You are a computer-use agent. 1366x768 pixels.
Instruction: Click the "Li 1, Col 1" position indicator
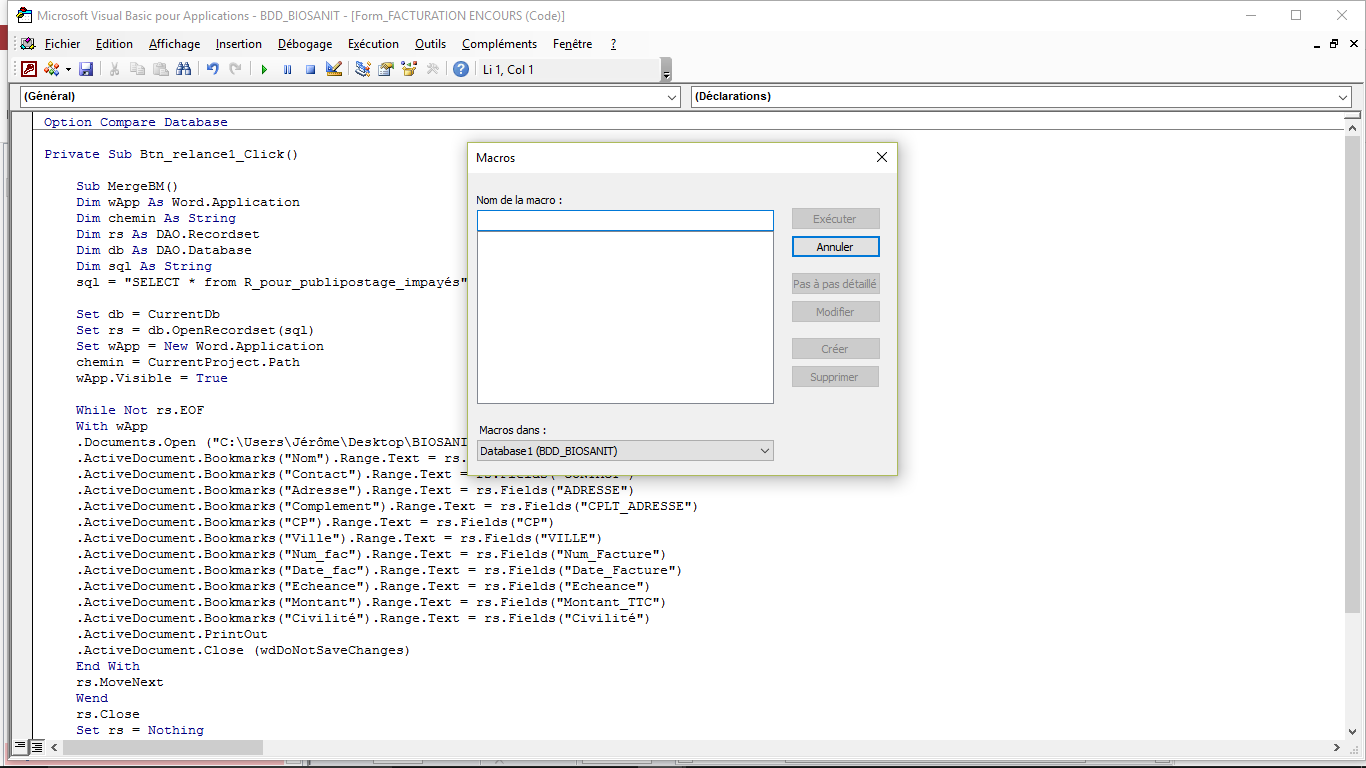(508, 69)
